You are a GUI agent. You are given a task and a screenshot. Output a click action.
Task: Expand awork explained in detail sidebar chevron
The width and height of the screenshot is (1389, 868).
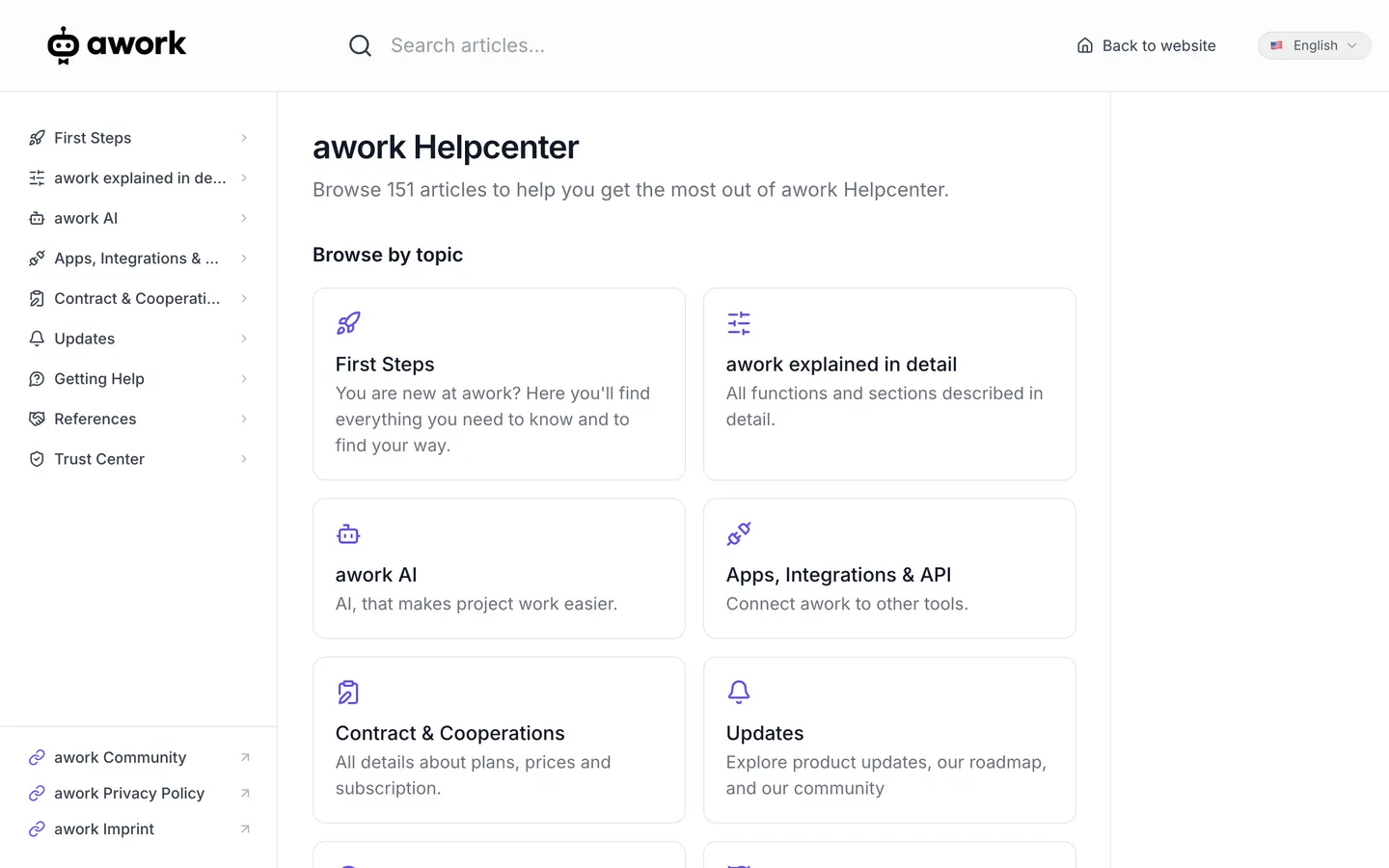244,178
